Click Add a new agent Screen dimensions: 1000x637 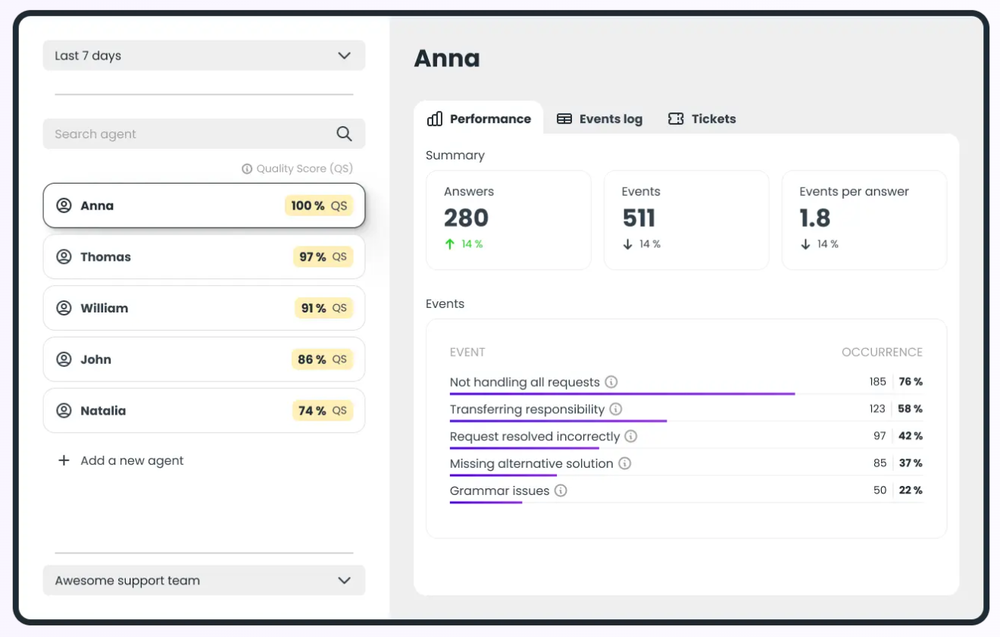pyautogui.click(x=131, y=461)
